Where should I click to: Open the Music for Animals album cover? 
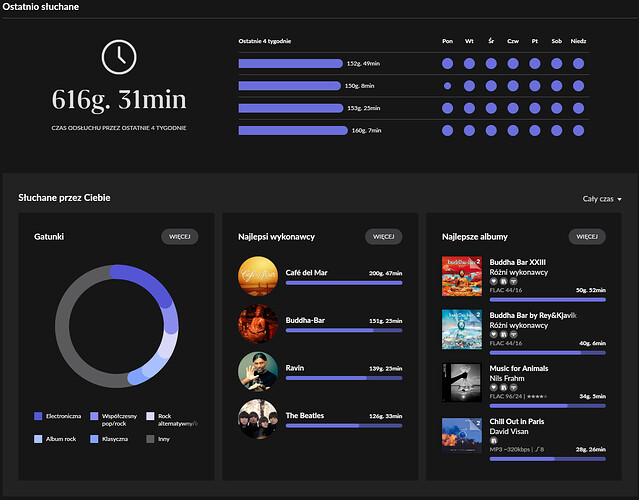[x=462, y=383]
